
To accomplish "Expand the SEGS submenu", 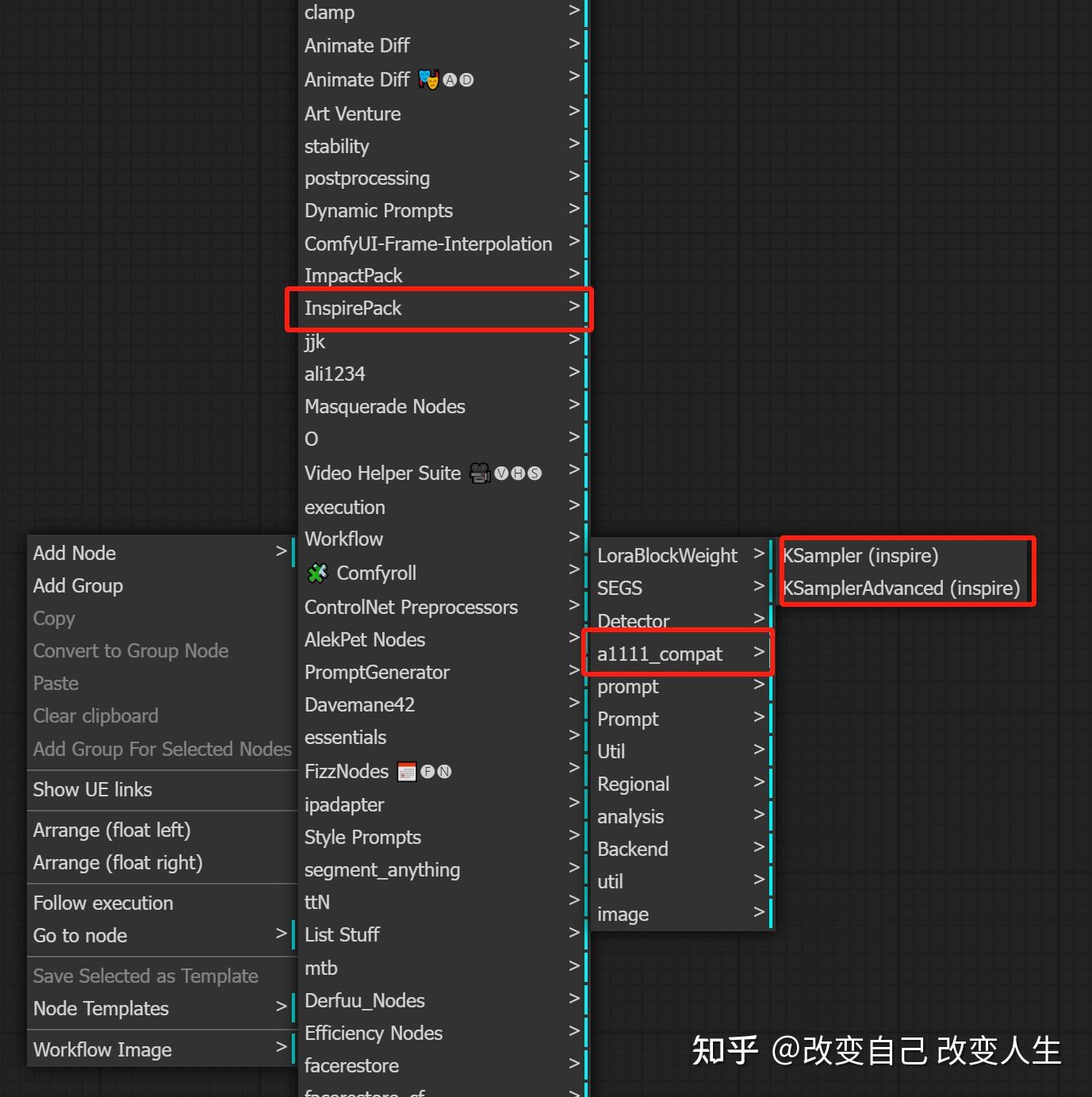I will tap(681, 588).
